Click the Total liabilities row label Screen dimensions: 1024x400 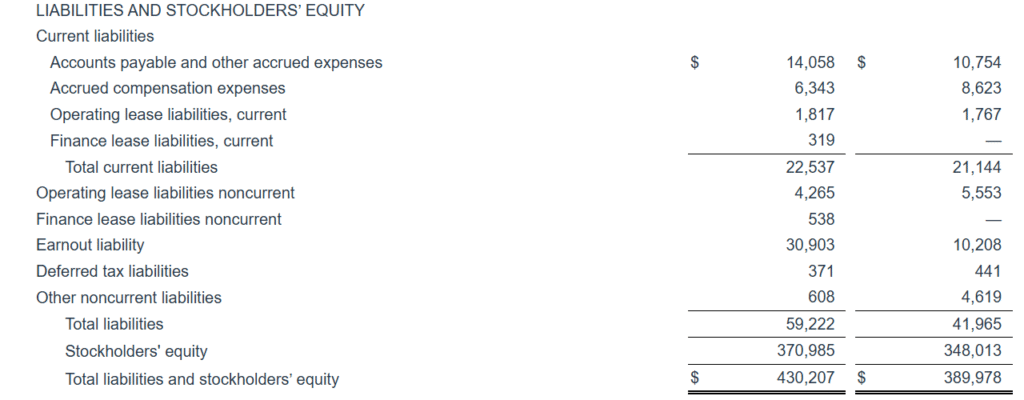(114, 324)
